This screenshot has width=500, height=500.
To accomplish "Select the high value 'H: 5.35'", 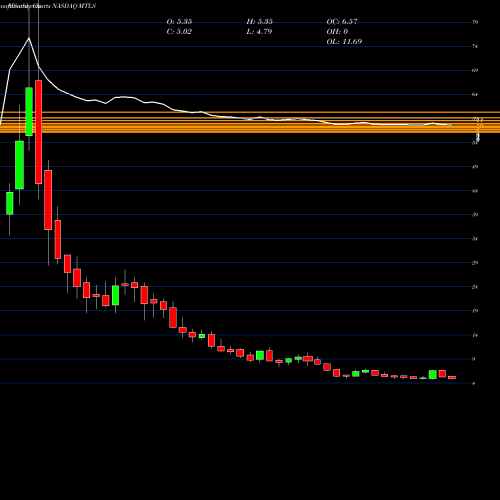I will [260, 22].
